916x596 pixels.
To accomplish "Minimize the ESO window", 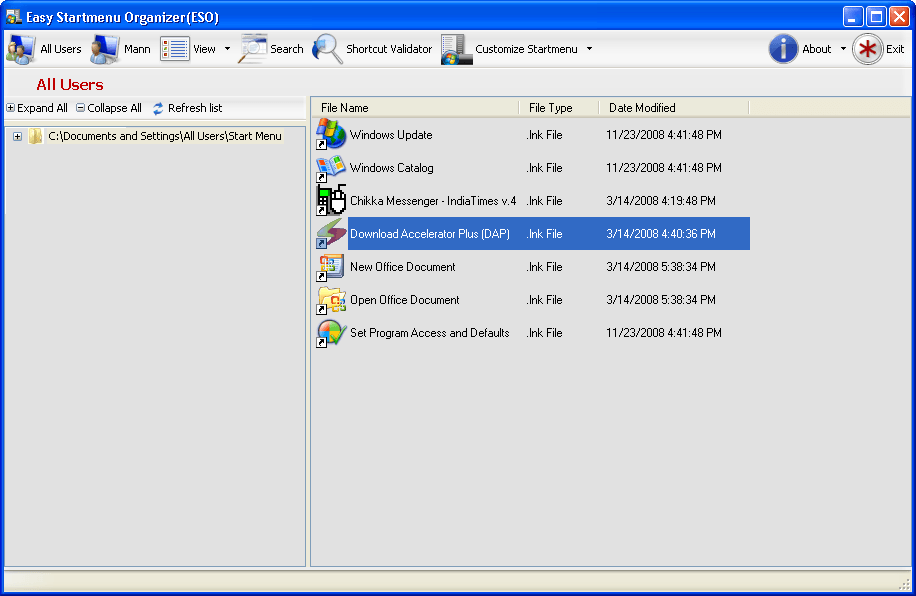I will 853,16.
